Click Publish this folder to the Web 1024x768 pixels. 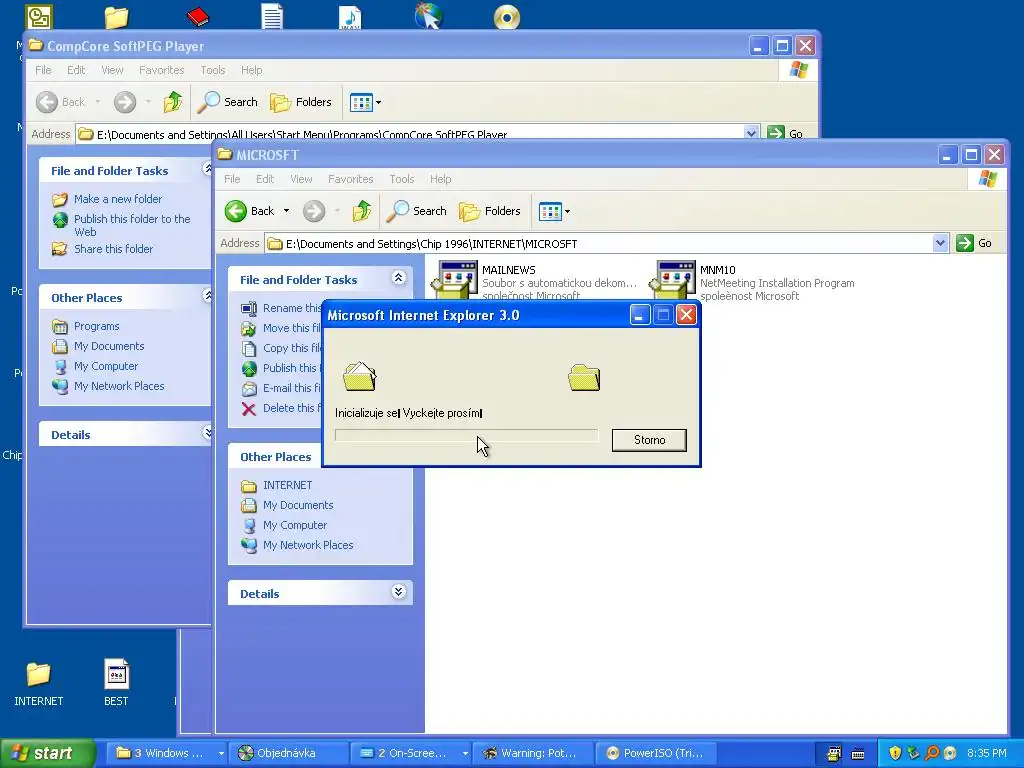point(132,225)
